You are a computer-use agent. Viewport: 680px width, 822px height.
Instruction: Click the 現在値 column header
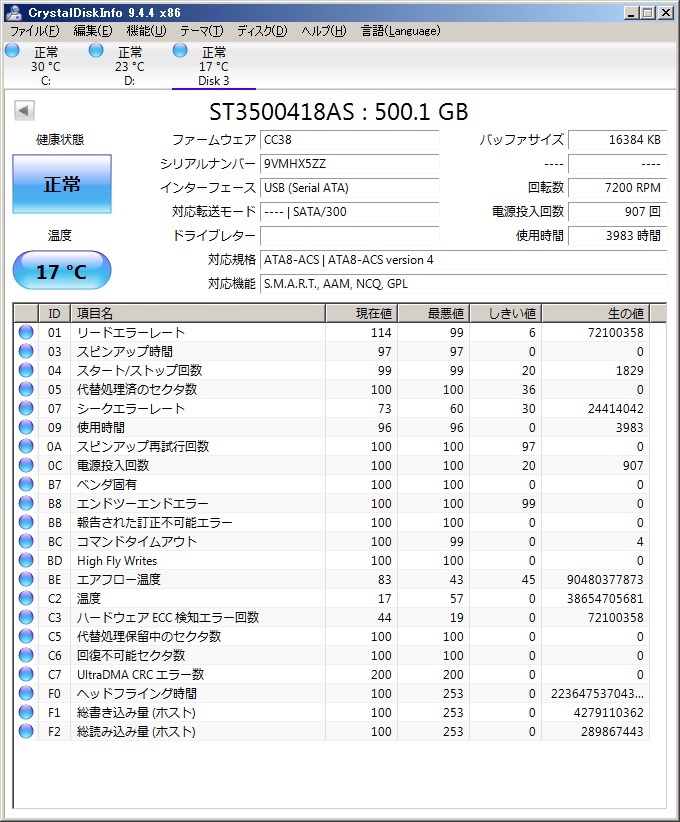362,313
